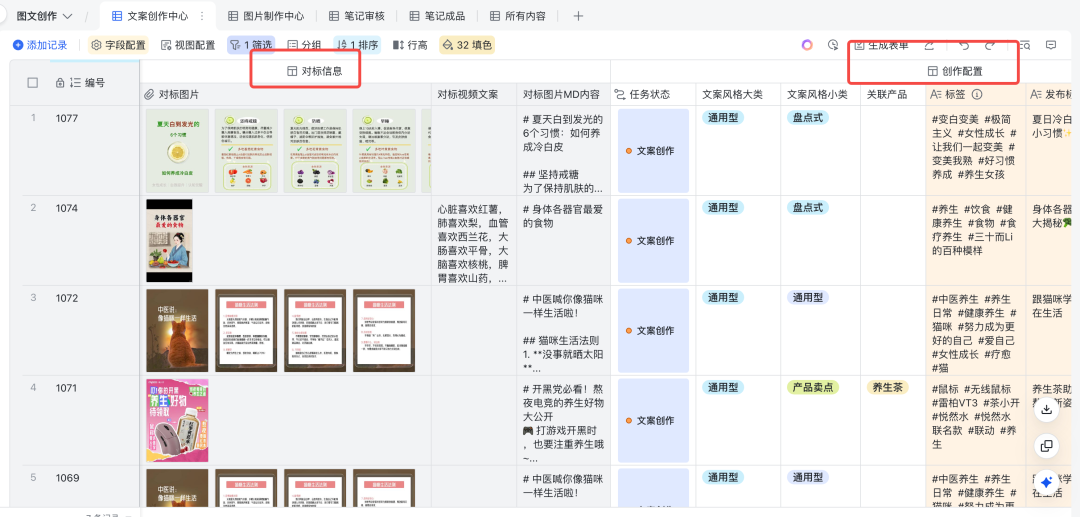The width and height of the screenshot is (1080, 517).
Task: Switch to the 所有内容 tab
Action: (517, 16)
